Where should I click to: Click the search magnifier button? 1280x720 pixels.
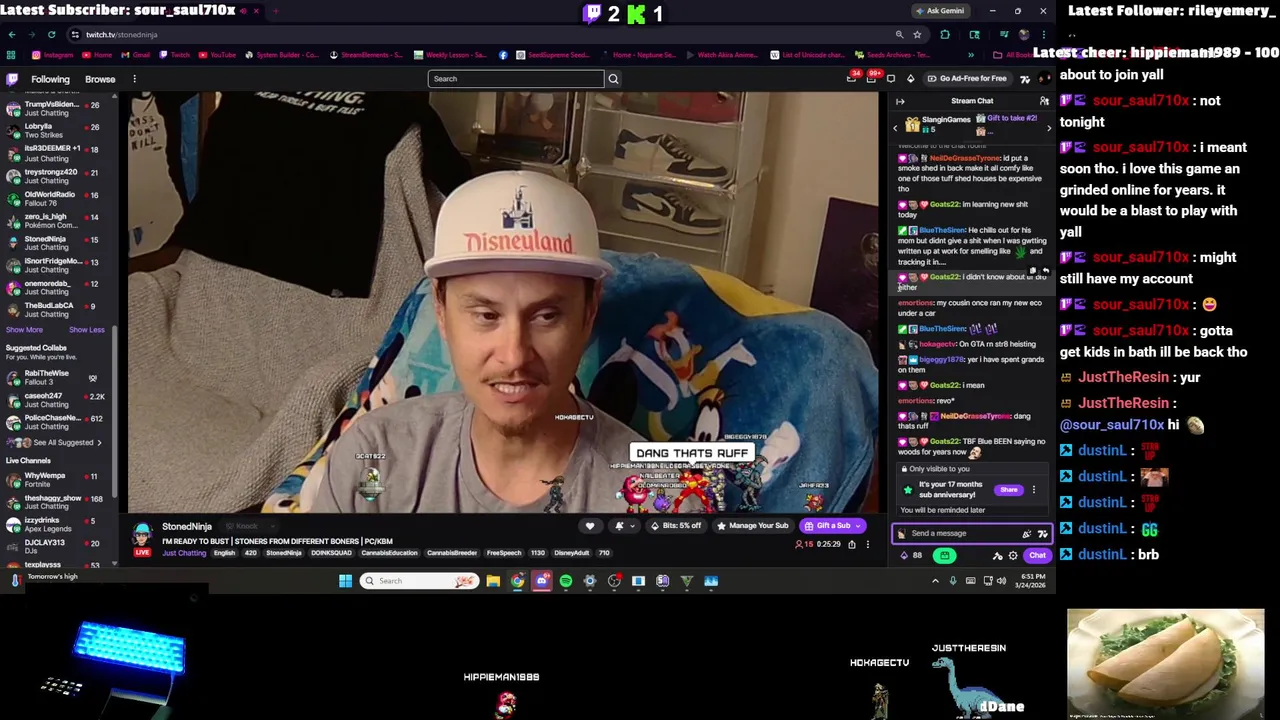coord(613,79)
